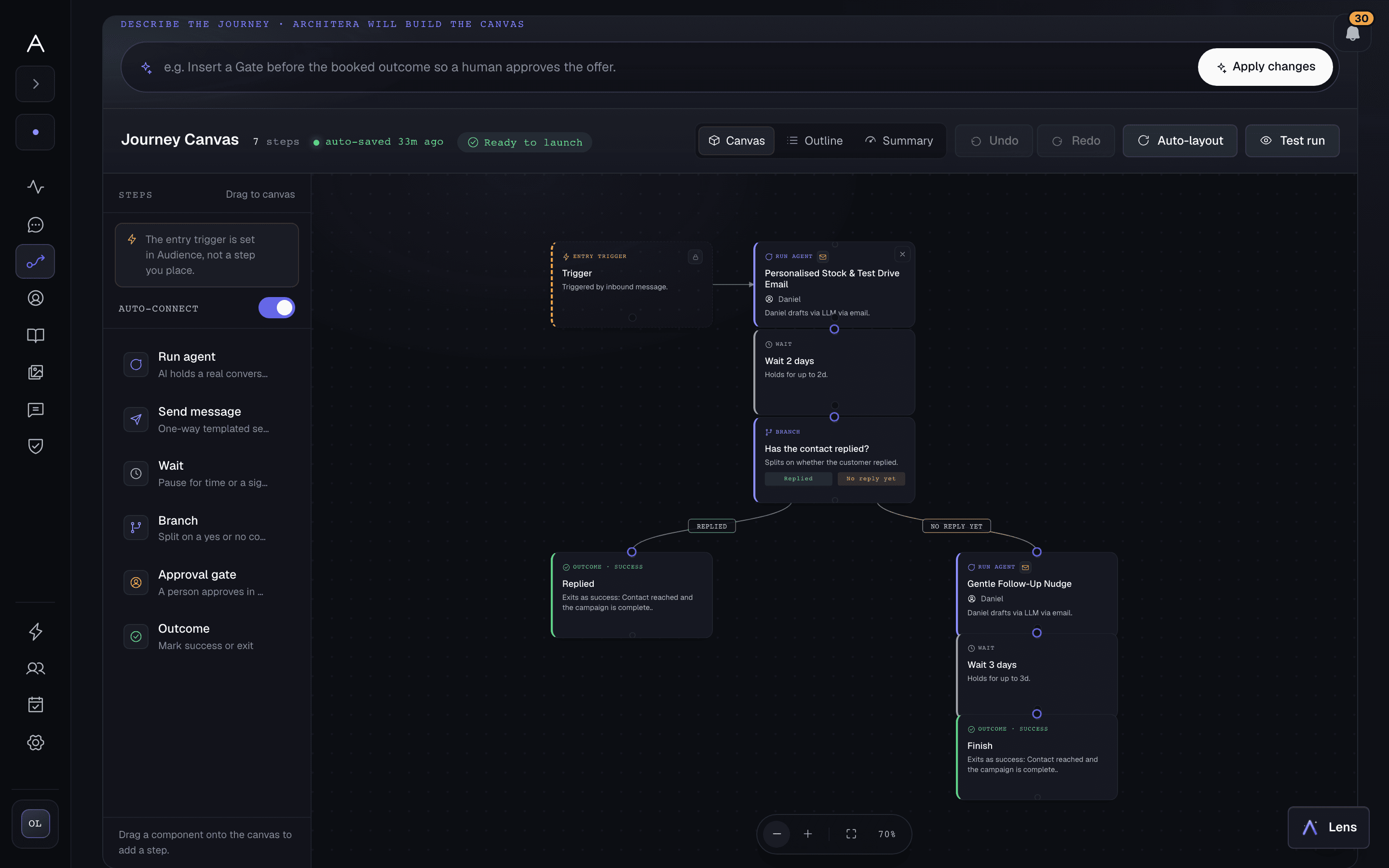Open the team members icon in sidebar
The image size is (1389, 868).
pos(36,668)
